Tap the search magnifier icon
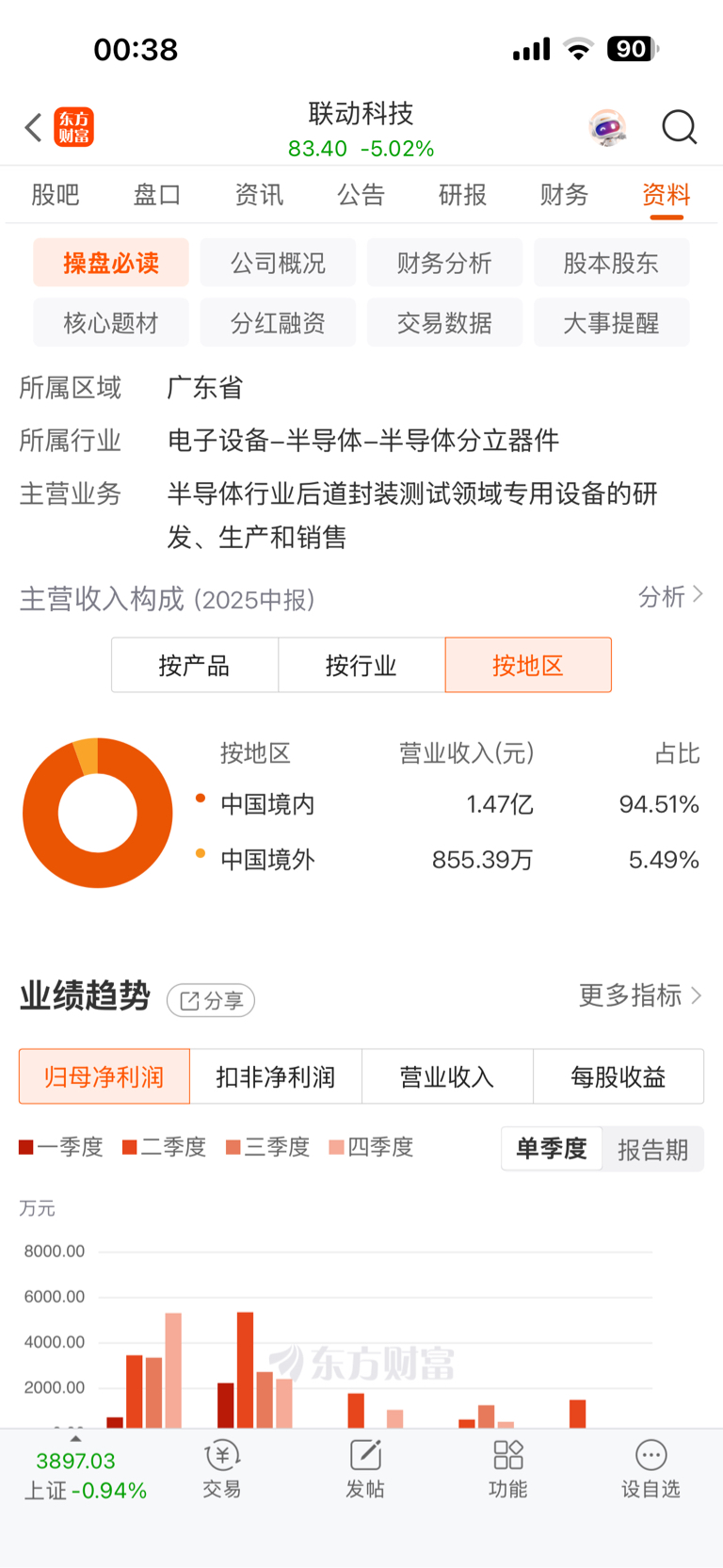Image resolution: width=723 pixels, height=1568 pixels. pyautogui.click(x=679, y=127)
